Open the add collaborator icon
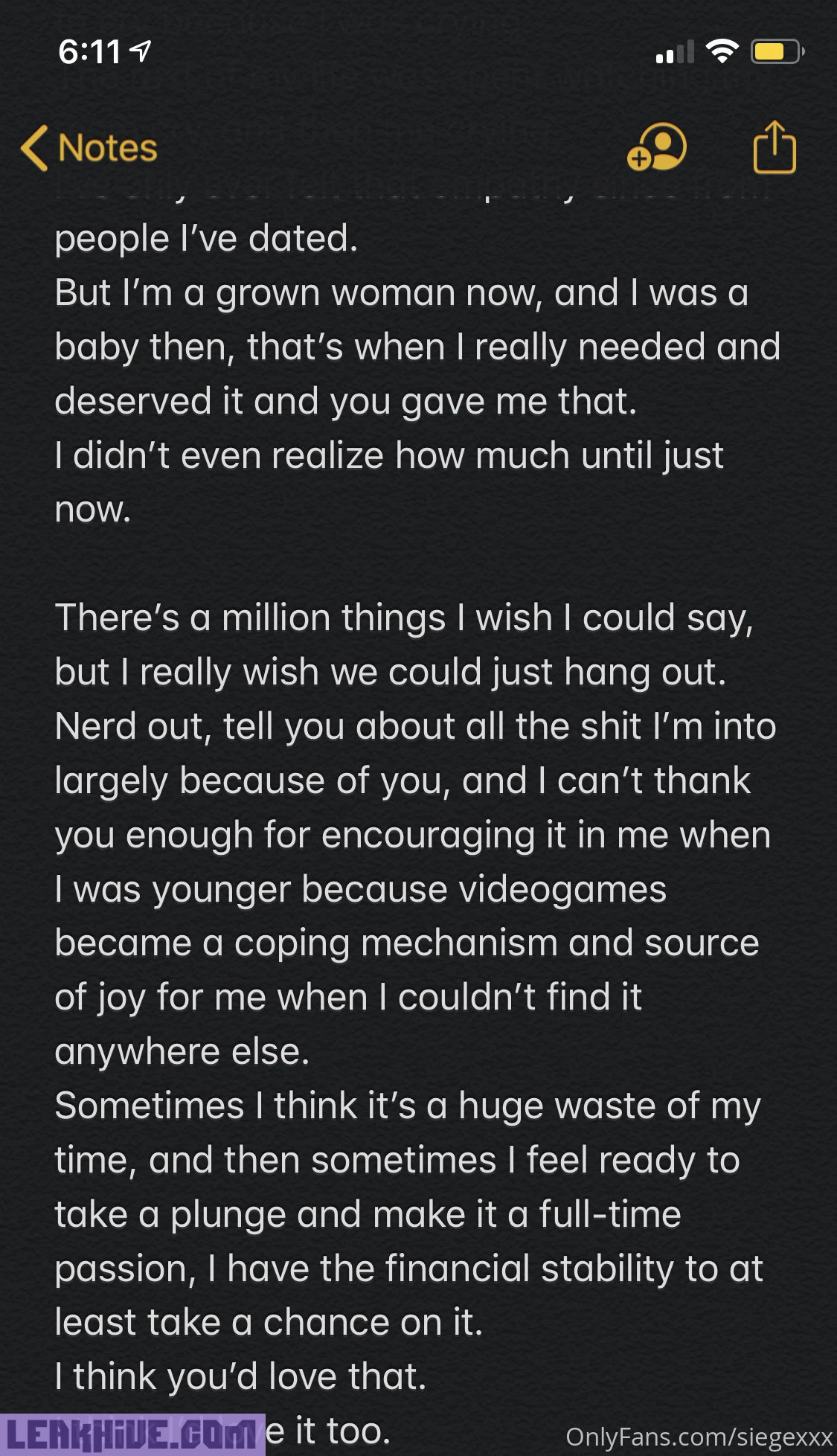The width and height of the screenshot is (837, 1456). 656,147
